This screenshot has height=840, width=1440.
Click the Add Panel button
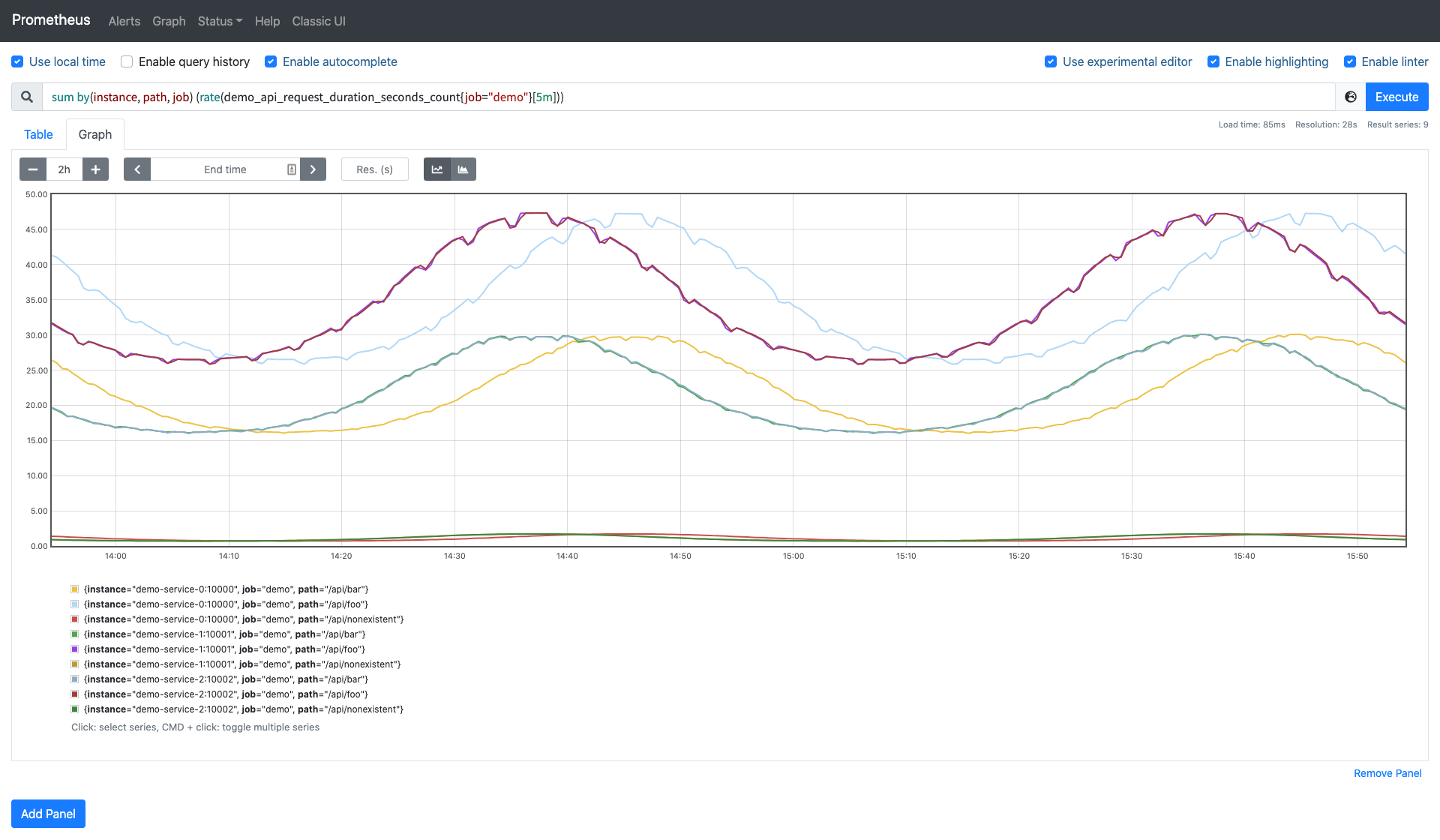(48, 814)
